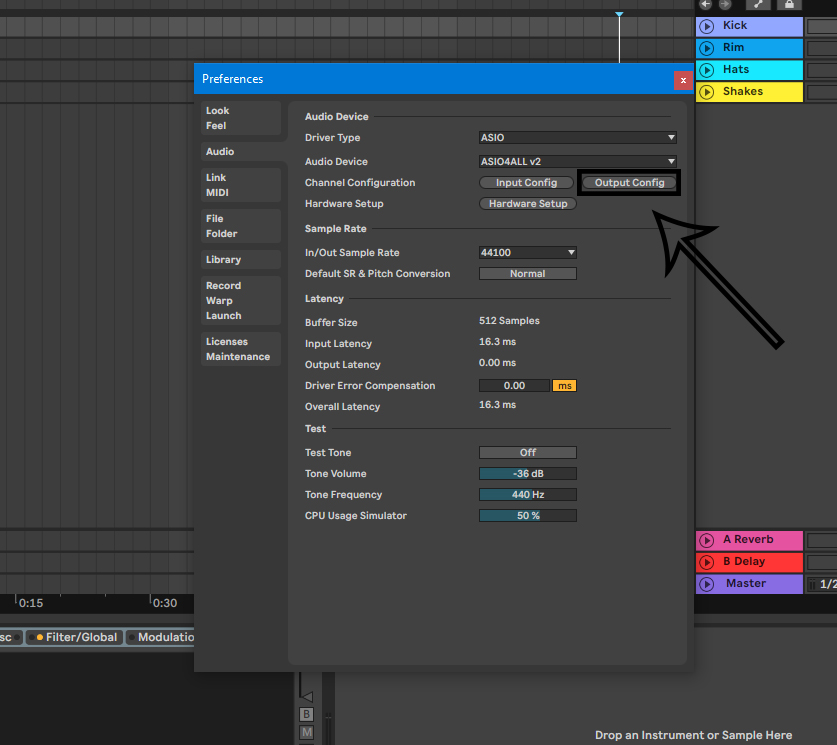Screen dimensions: 837x745
Task: Click the back arrow icon above track list
Action: pos(706,4)
